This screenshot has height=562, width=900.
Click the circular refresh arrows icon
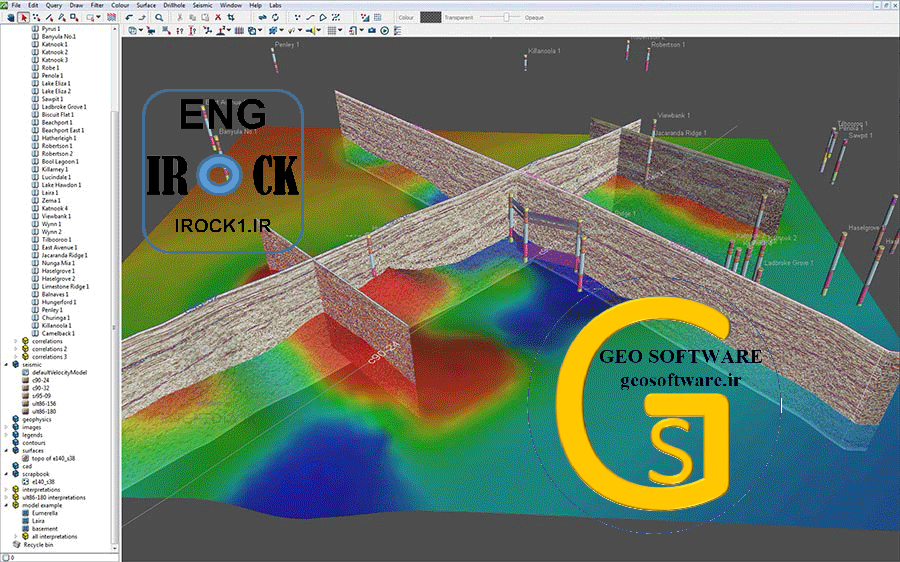point(275,17)
